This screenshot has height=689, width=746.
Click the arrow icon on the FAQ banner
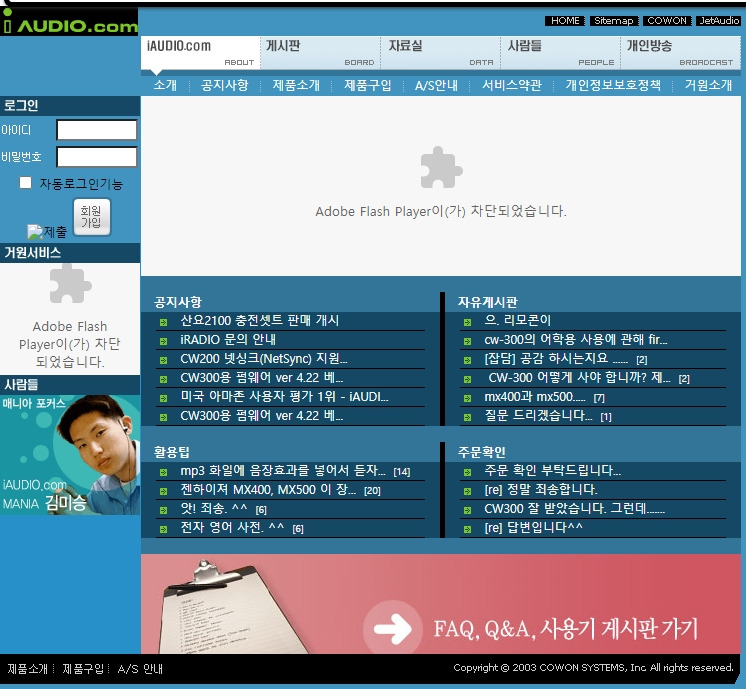393,629
